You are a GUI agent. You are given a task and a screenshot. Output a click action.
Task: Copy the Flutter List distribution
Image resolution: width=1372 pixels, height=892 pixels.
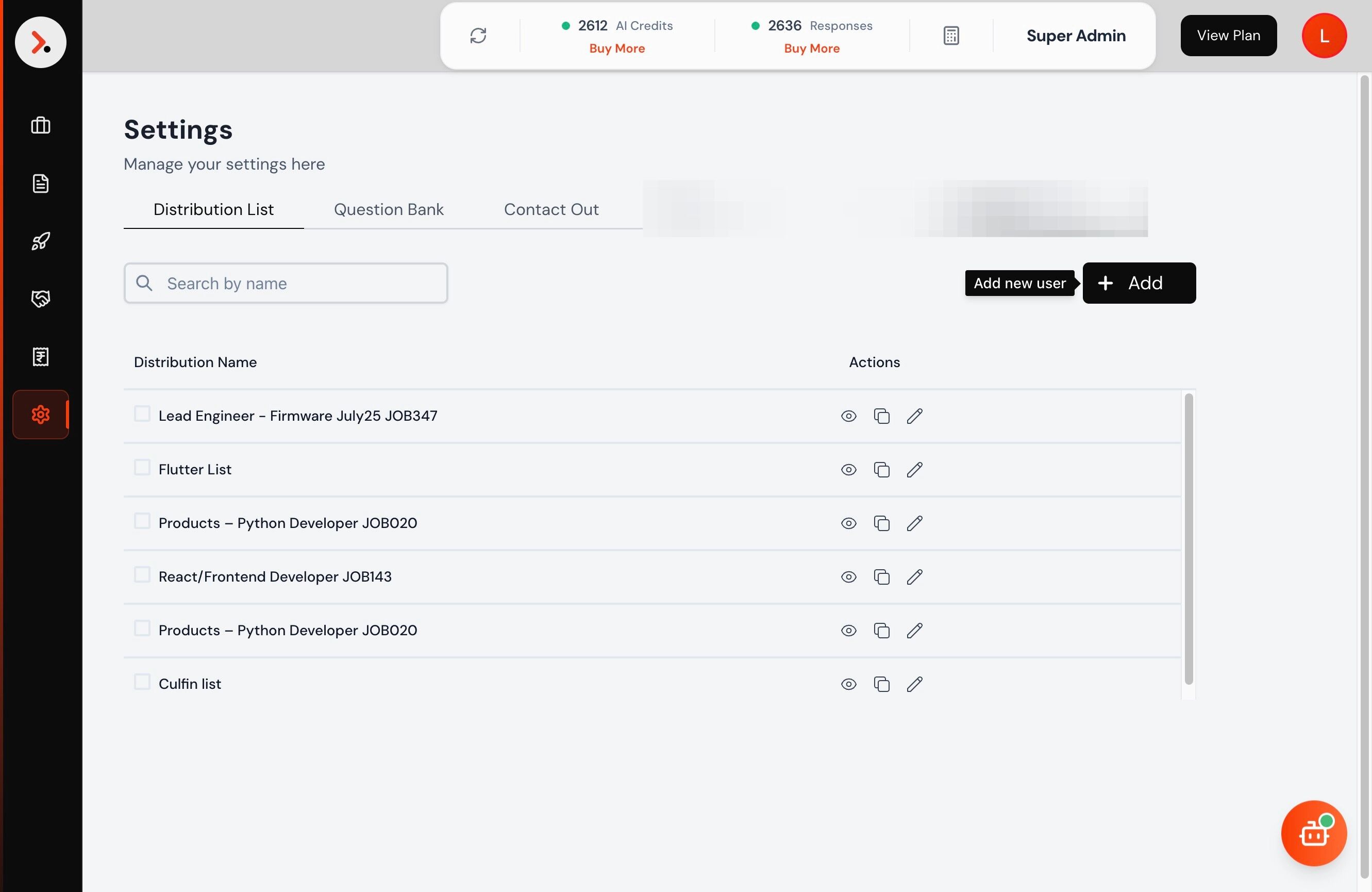tap(881, 469)
